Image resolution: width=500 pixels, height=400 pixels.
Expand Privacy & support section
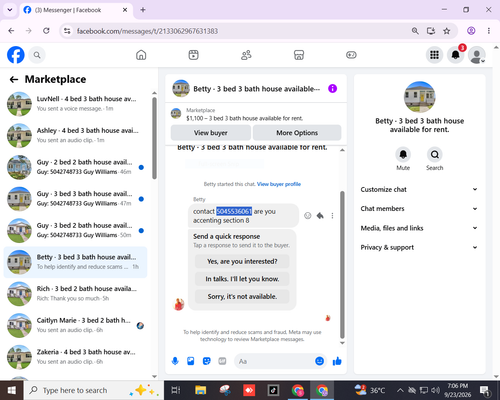(419, 247)
